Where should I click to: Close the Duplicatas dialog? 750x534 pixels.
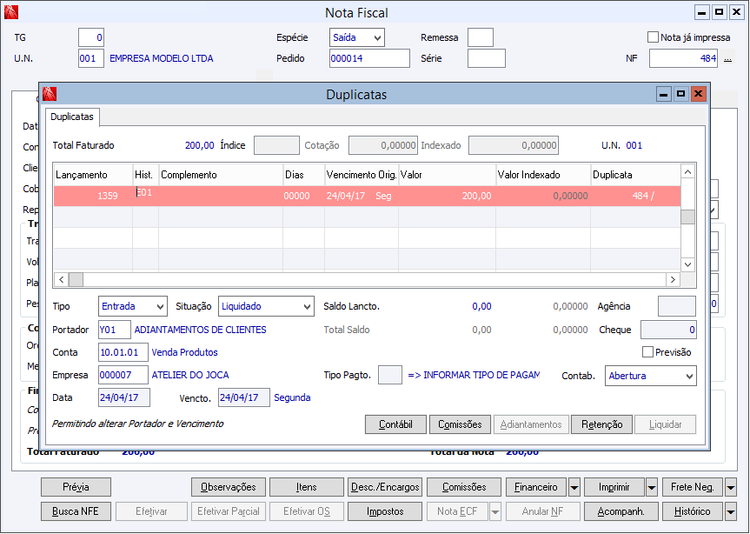coord(698,94)
